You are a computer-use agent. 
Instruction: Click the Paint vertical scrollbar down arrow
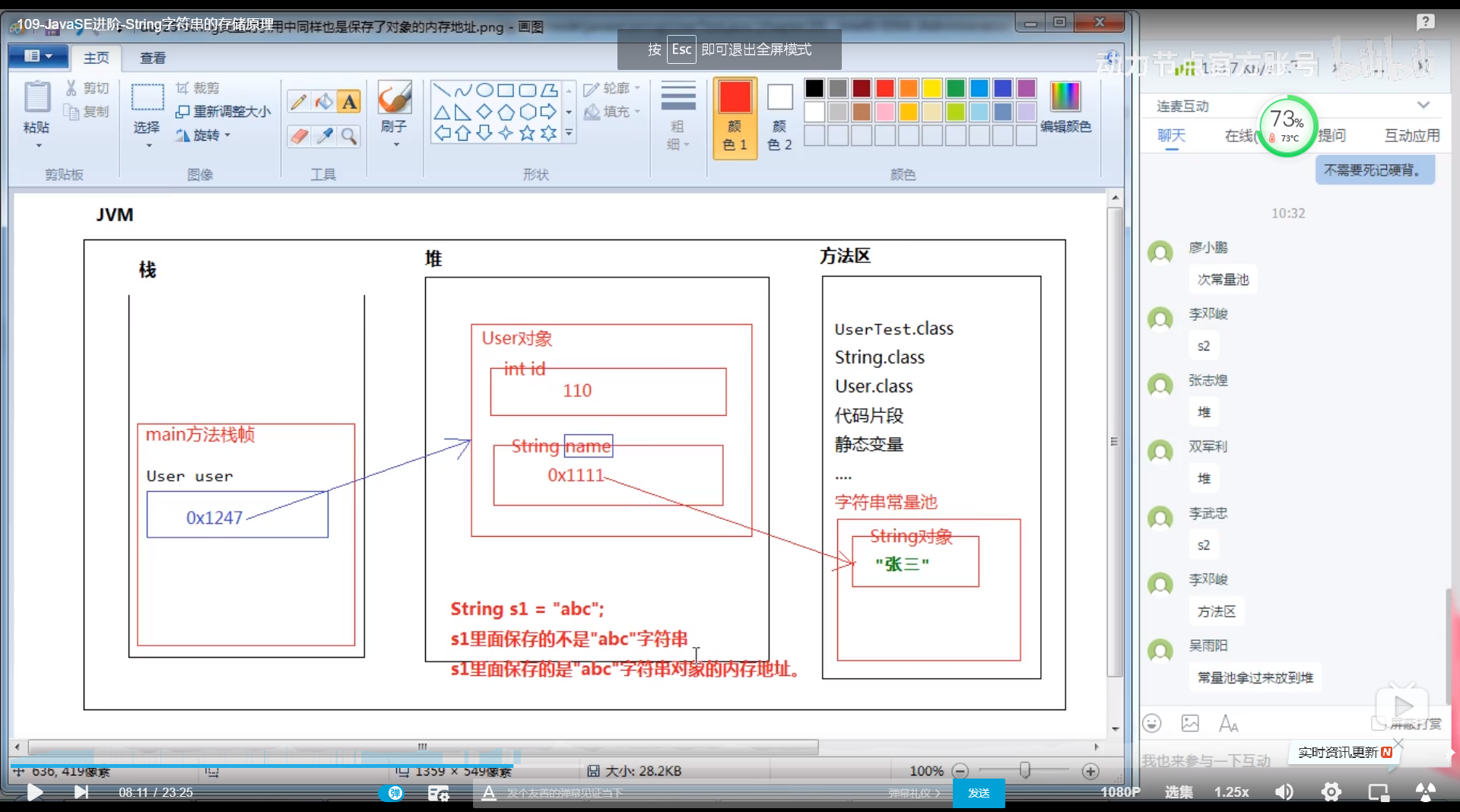point(1115,729)
